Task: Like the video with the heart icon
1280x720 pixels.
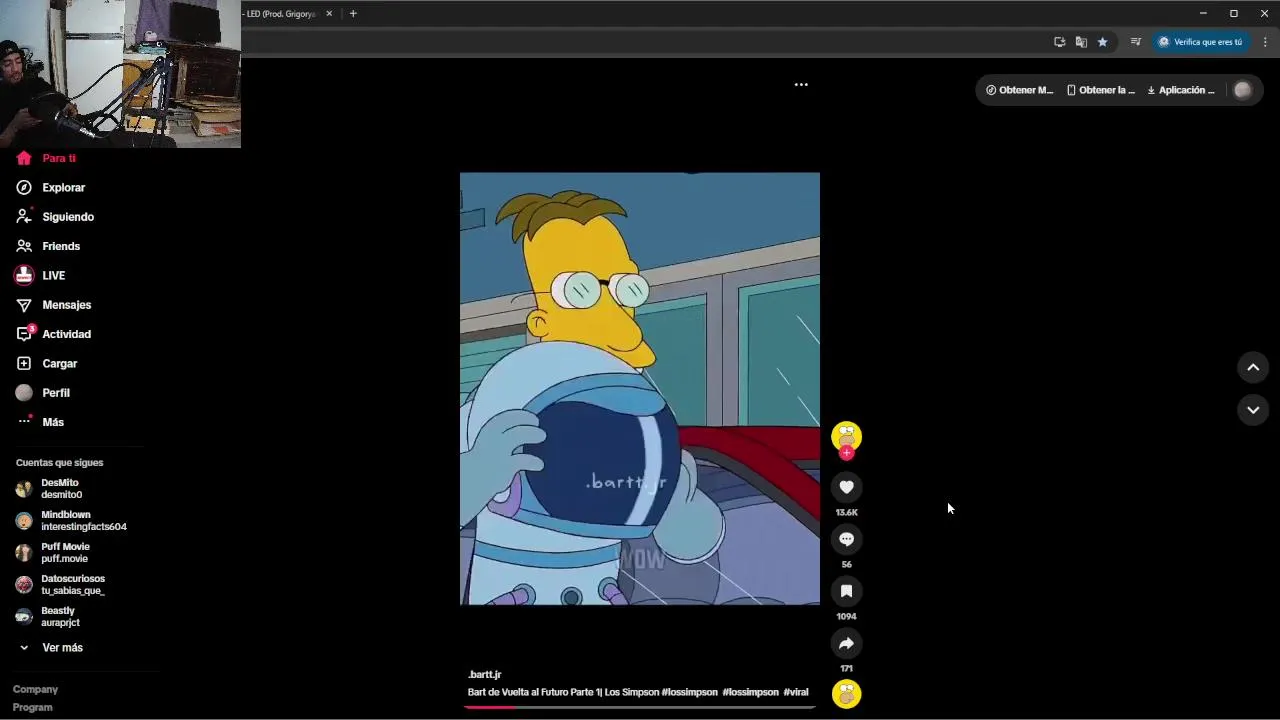Action: [846, 487]
